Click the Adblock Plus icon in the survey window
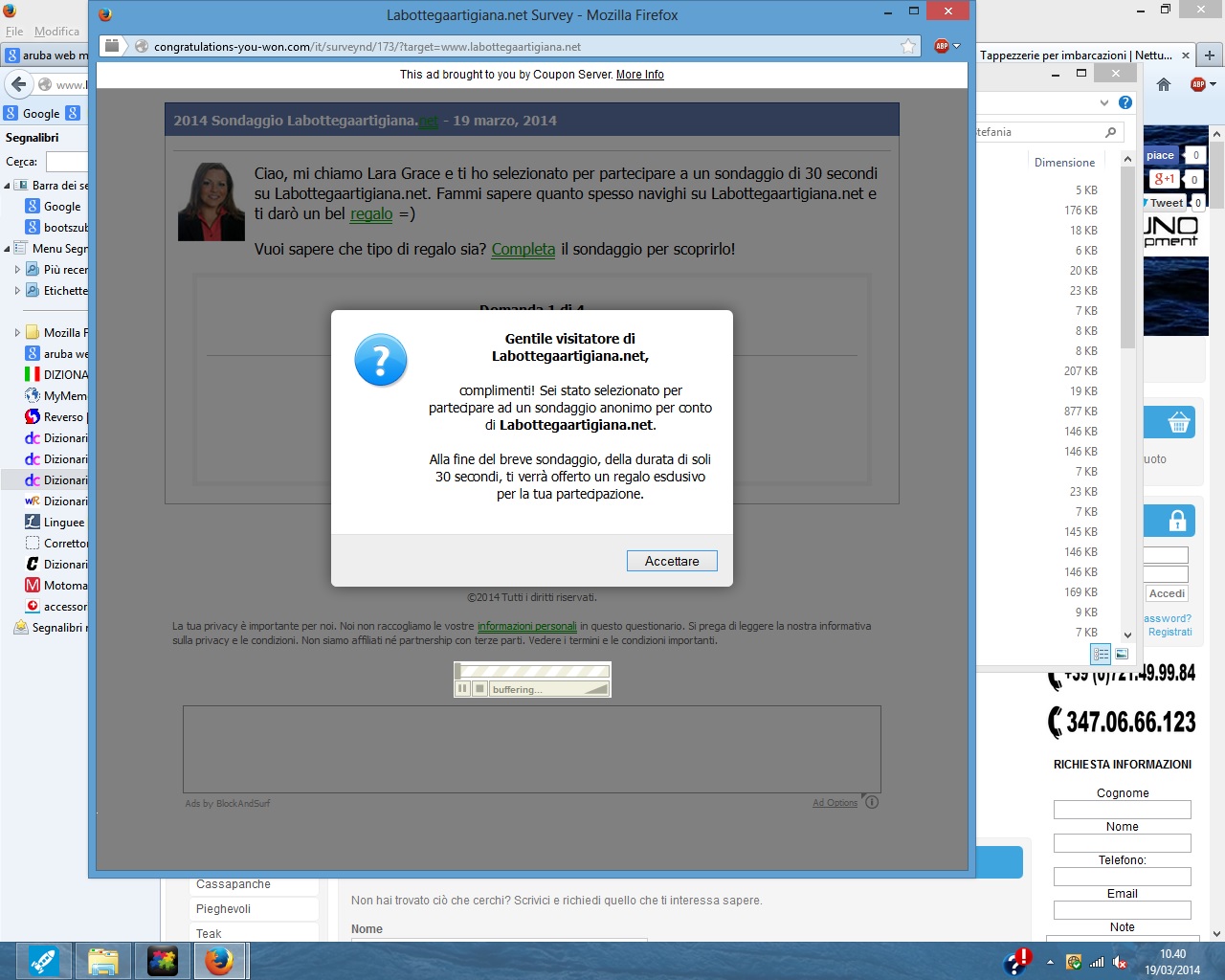The image size is (1225, 980). coord(942,46)
